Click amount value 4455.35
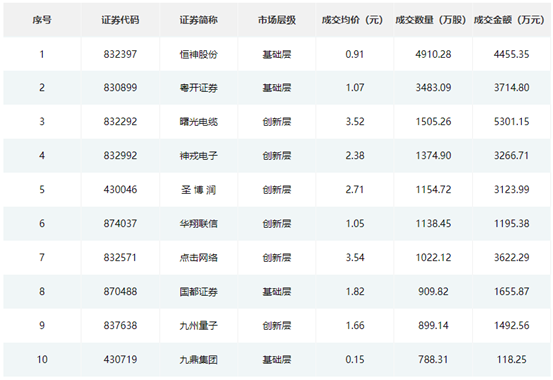Viewport: 553px width, 380px height. 512,54
